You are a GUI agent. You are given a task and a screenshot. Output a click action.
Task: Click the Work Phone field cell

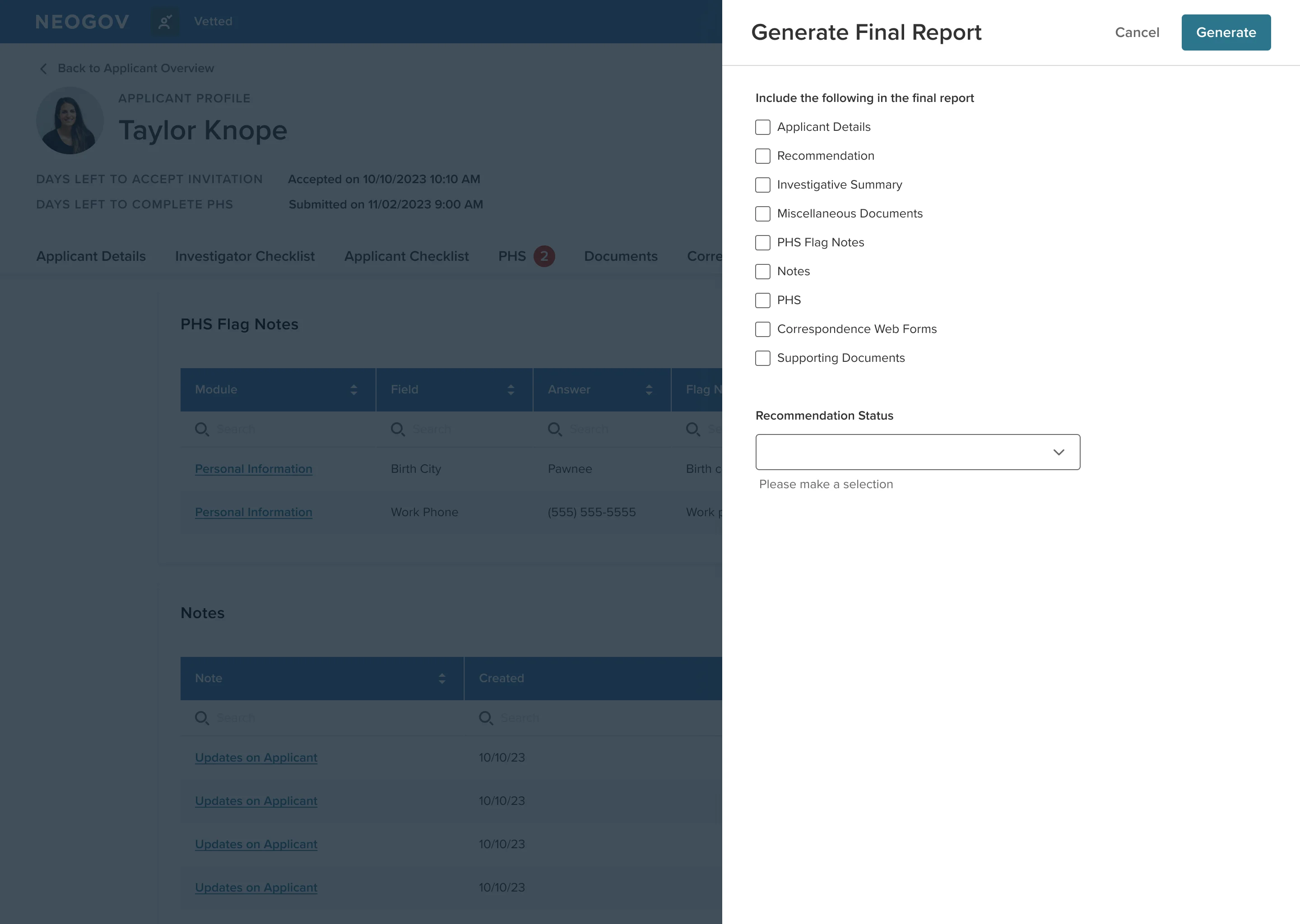click(424, 512)
